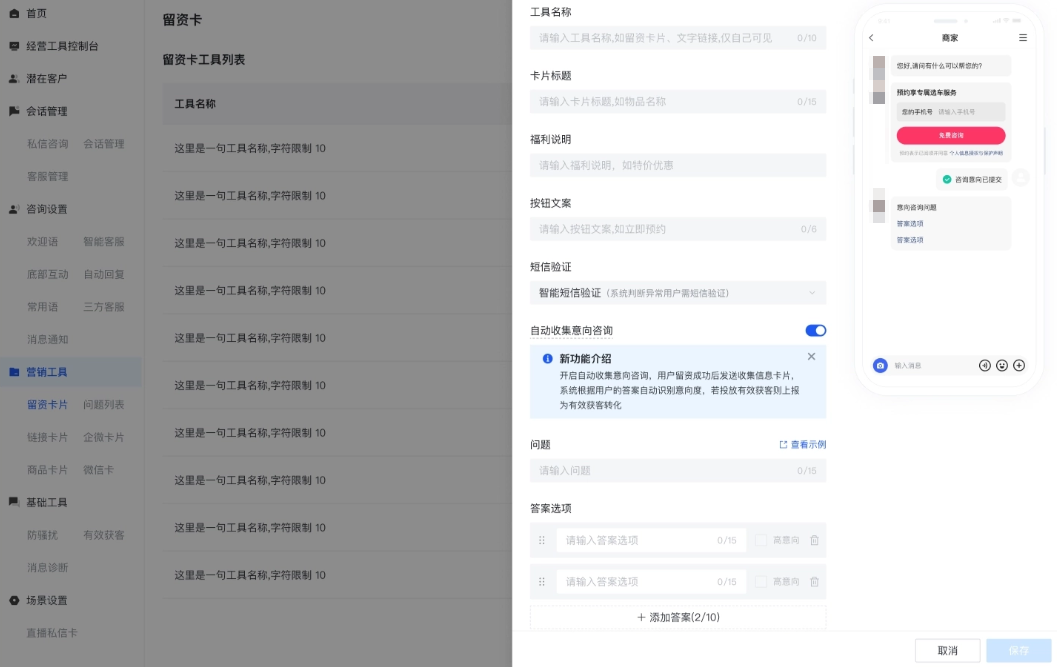Screen dimensions: 1057x667
Task: Select the voice message icon in the phone preview
Action: click(x=984, y=365)
